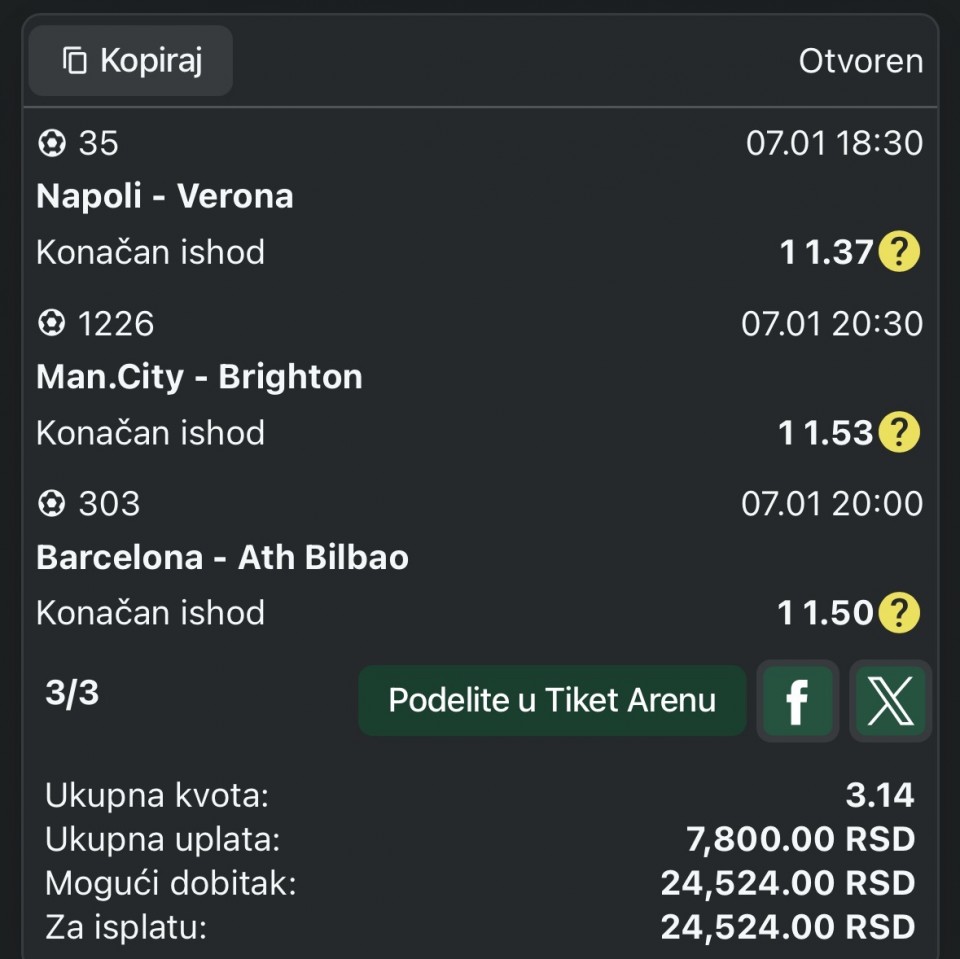The image size is (960, 959).
Task: Click soccer ball icon beside code 35
Action: (51, 144)
